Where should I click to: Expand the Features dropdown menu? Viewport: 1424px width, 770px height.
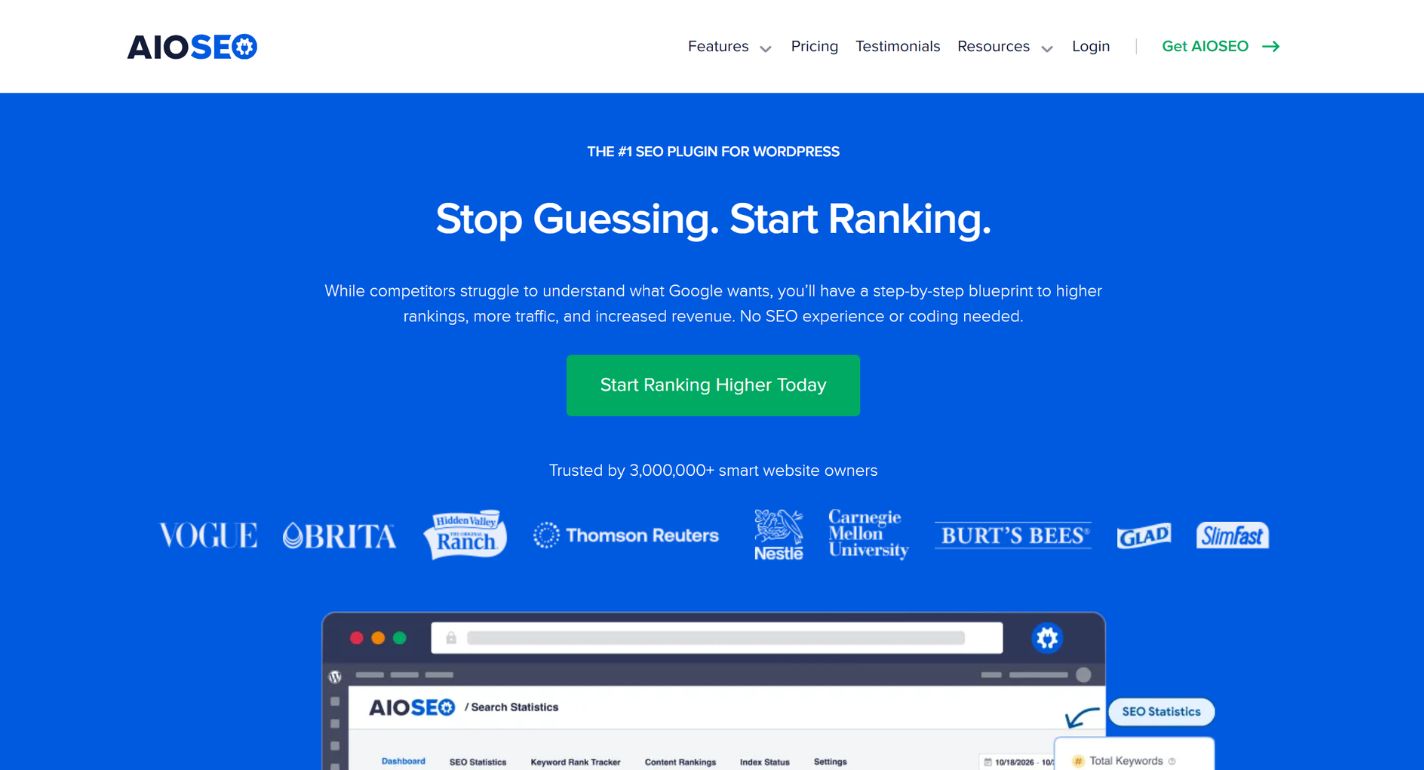coord(729,46)
